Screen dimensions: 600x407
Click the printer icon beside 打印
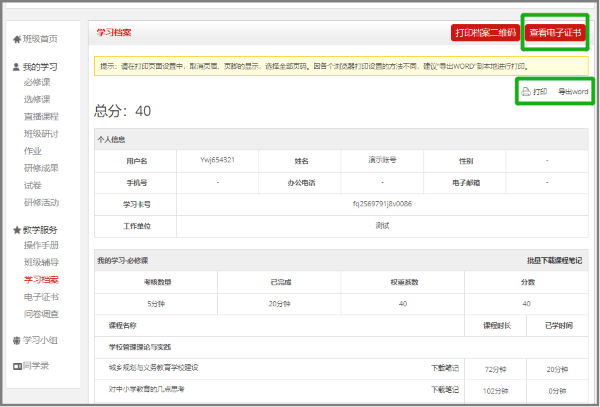pyautogui.click(x=525, y=91)
